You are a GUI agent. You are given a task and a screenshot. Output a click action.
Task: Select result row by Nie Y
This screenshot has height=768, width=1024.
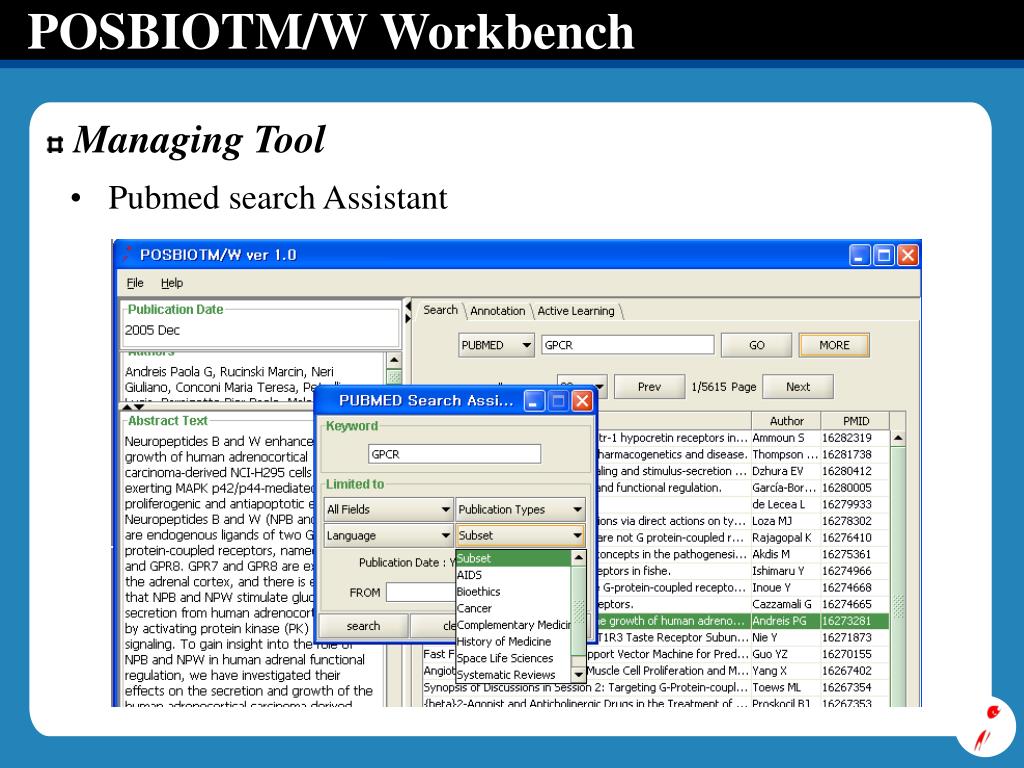click(x=743, y=637)
